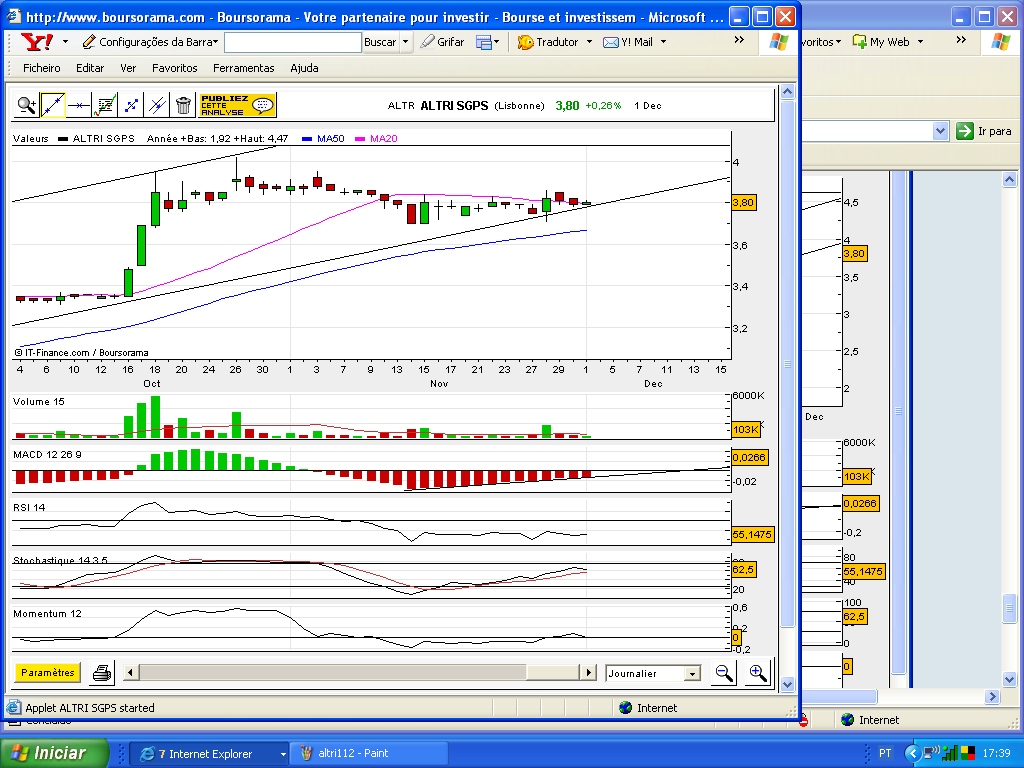Image resolution: width=1024 pixels, height=768 pixels.
Task: Open the chart indicators tool
Action: (104, 105)
